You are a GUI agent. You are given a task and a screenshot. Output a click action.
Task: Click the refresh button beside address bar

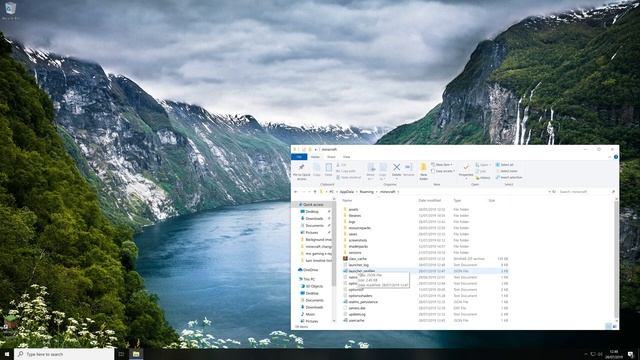click(553, 191)
